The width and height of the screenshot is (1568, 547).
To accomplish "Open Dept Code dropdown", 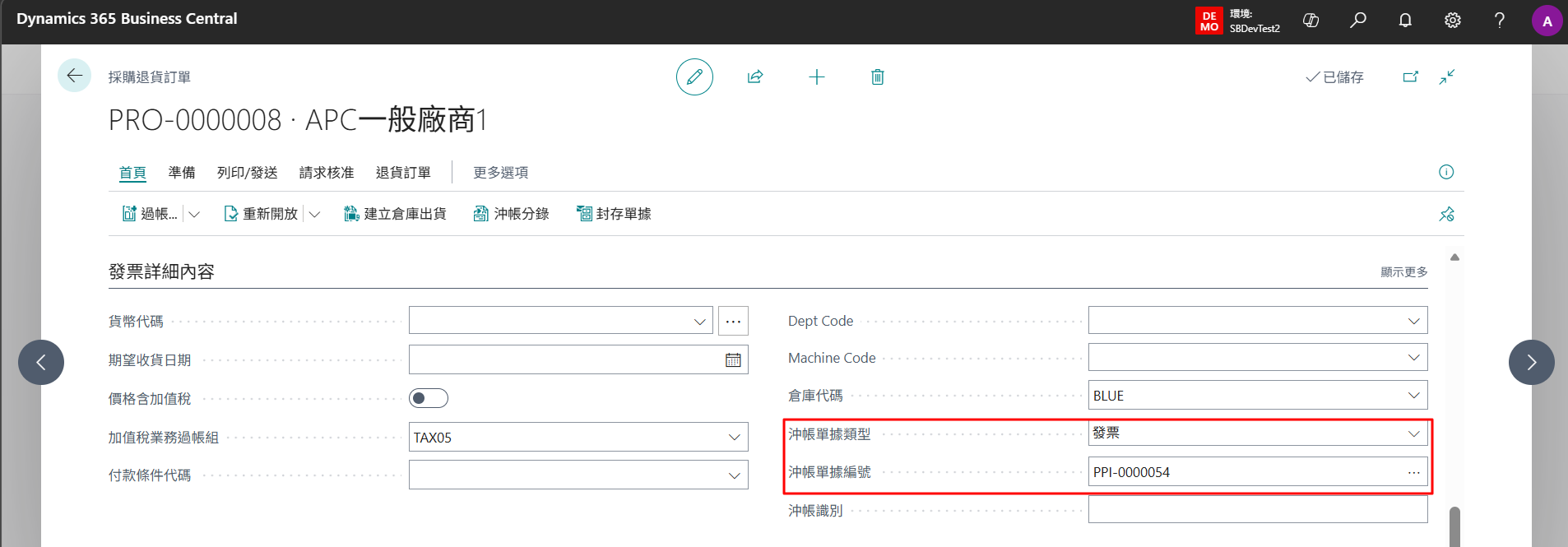I will [1414, 321].
